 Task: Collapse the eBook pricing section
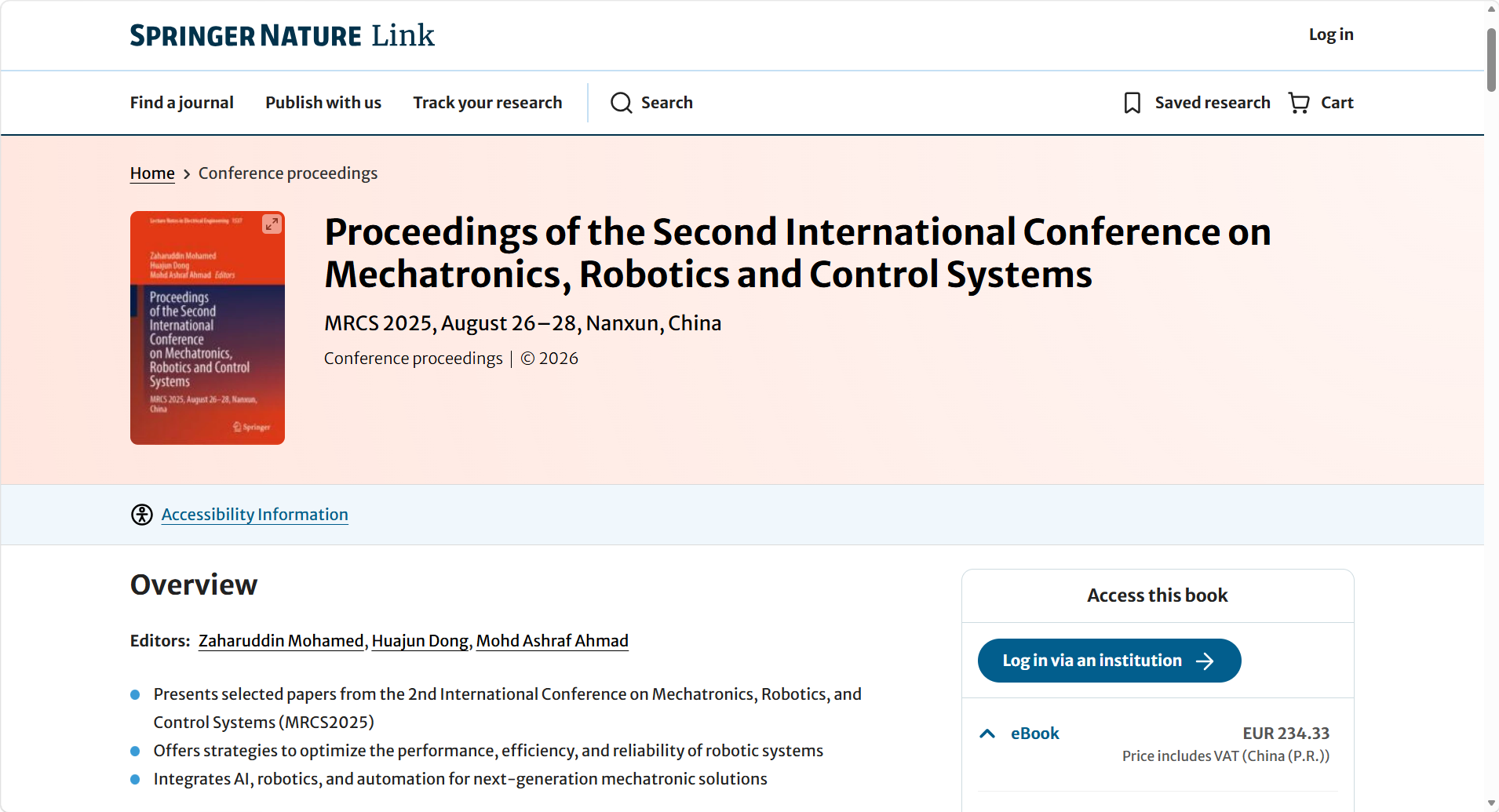click(987, 734)
